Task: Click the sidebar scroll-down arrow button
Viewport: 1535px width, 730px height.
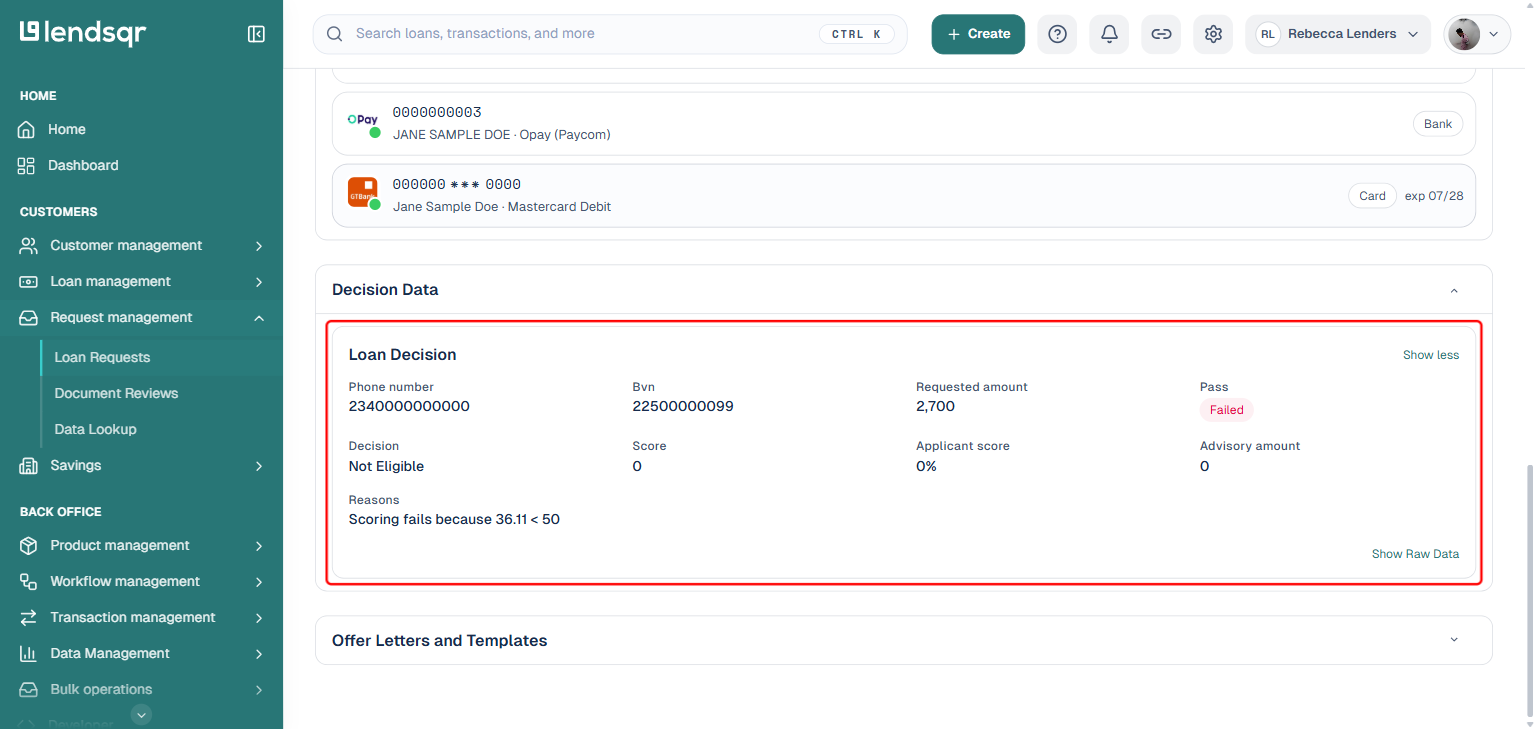Action: pos(142,714)
